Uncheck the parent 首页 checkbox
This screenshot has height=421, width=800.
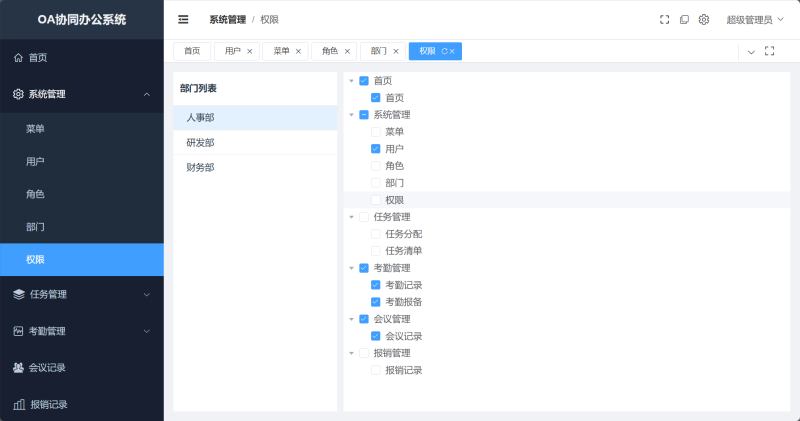[x=364, y=81]
